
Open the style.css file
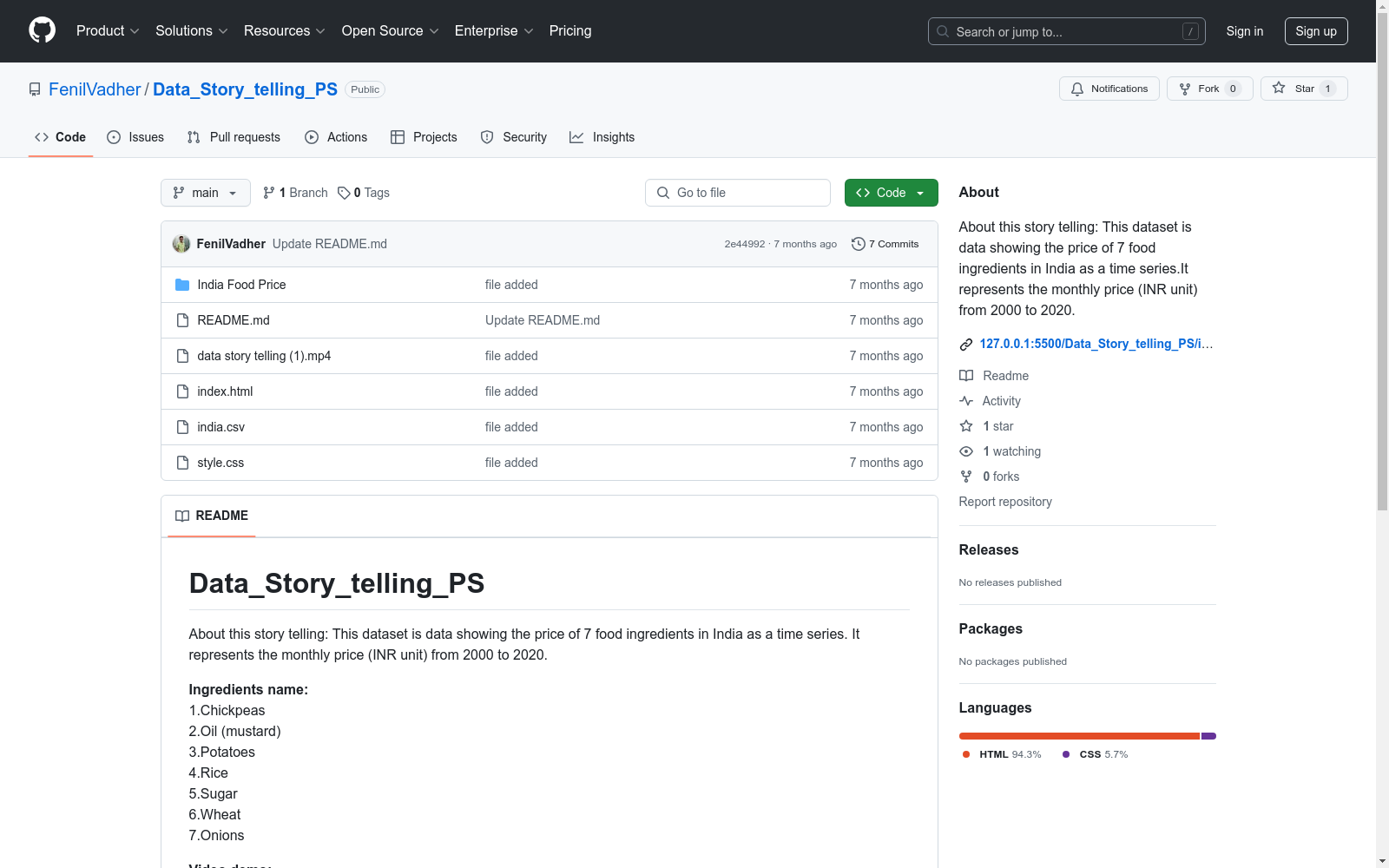point(221,463)
